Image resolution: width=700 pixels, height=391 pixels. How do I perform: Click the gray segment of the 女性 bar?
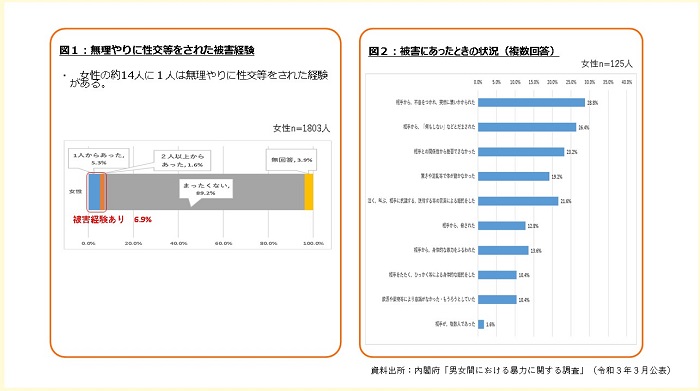(x=204, y=192)
